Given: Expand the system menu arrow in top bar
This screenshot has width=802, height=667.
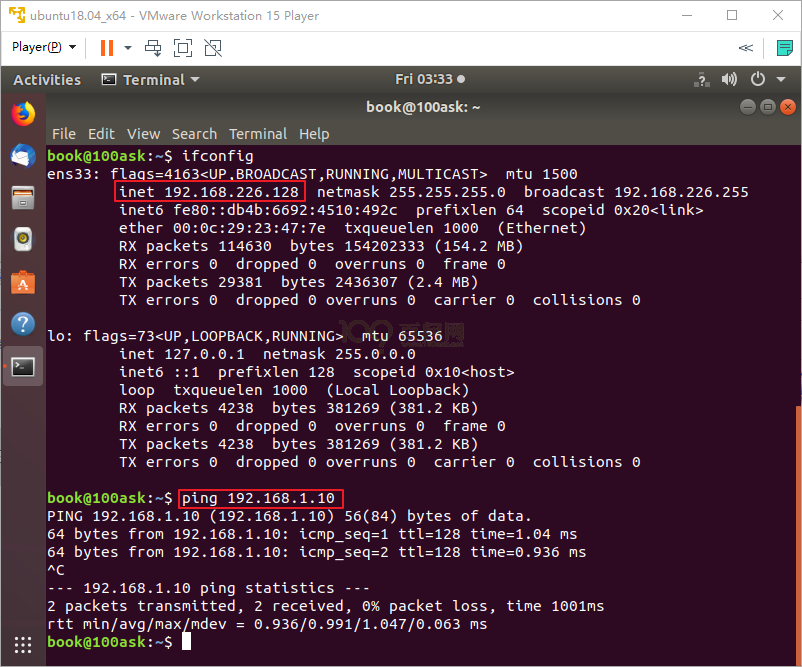Looking at the screenshot, I should [781, 79].
